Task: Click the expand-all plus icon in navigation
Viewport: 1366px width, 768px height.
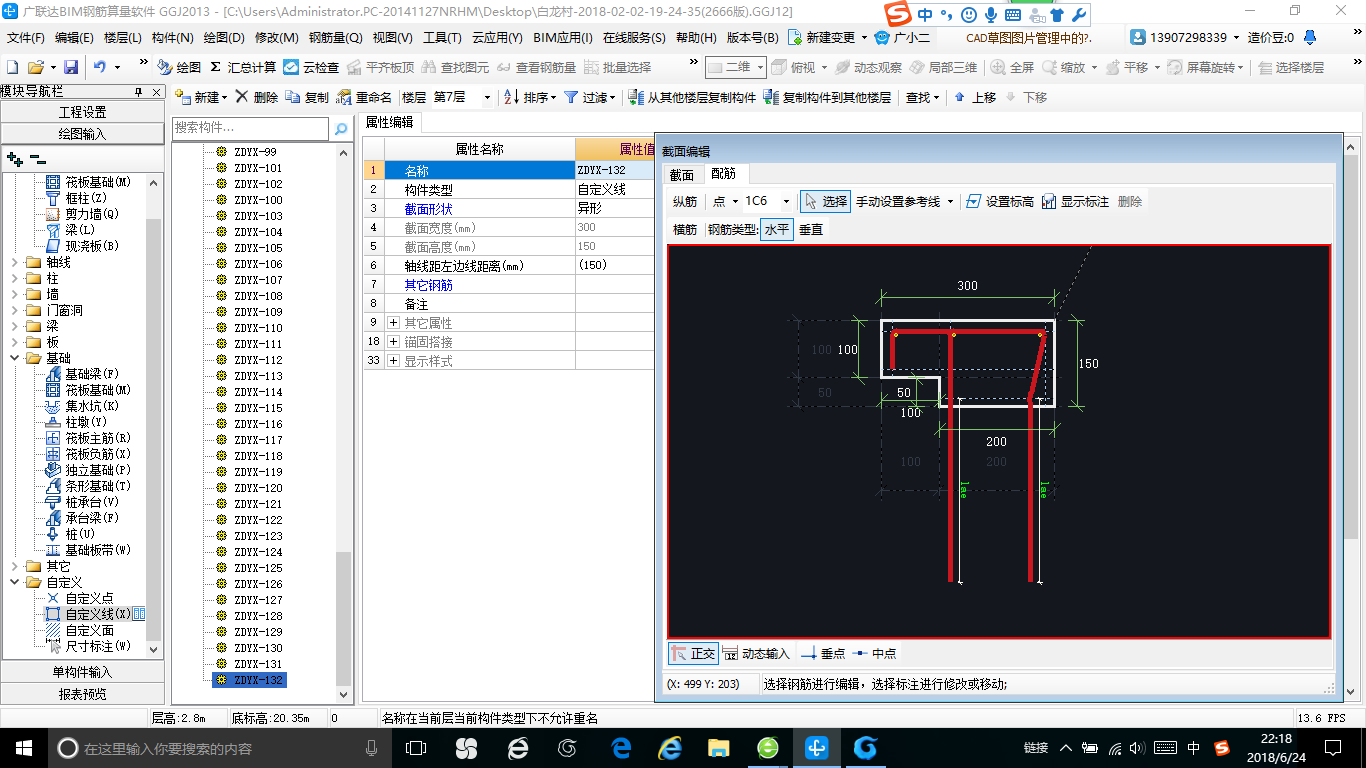Action: click(14, 159)
